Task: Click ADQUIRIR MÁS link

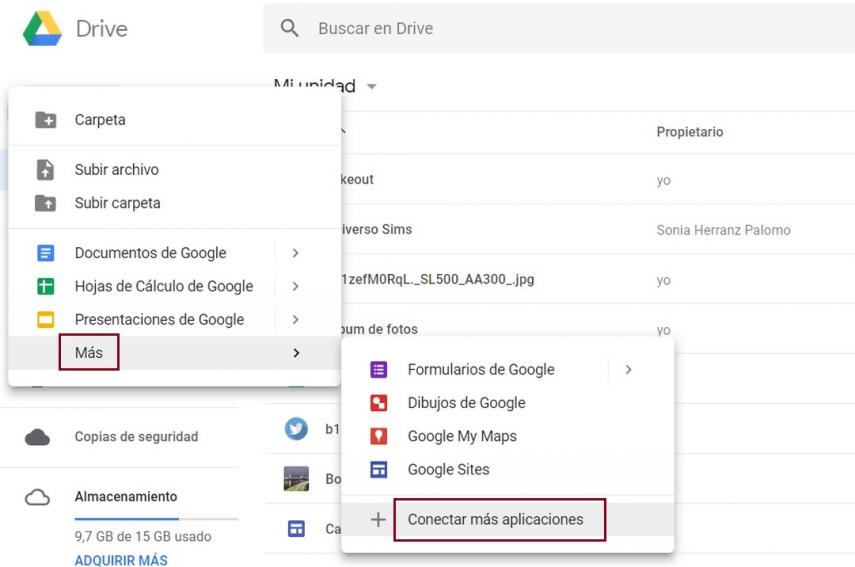Action: click(x=121, y=560)
